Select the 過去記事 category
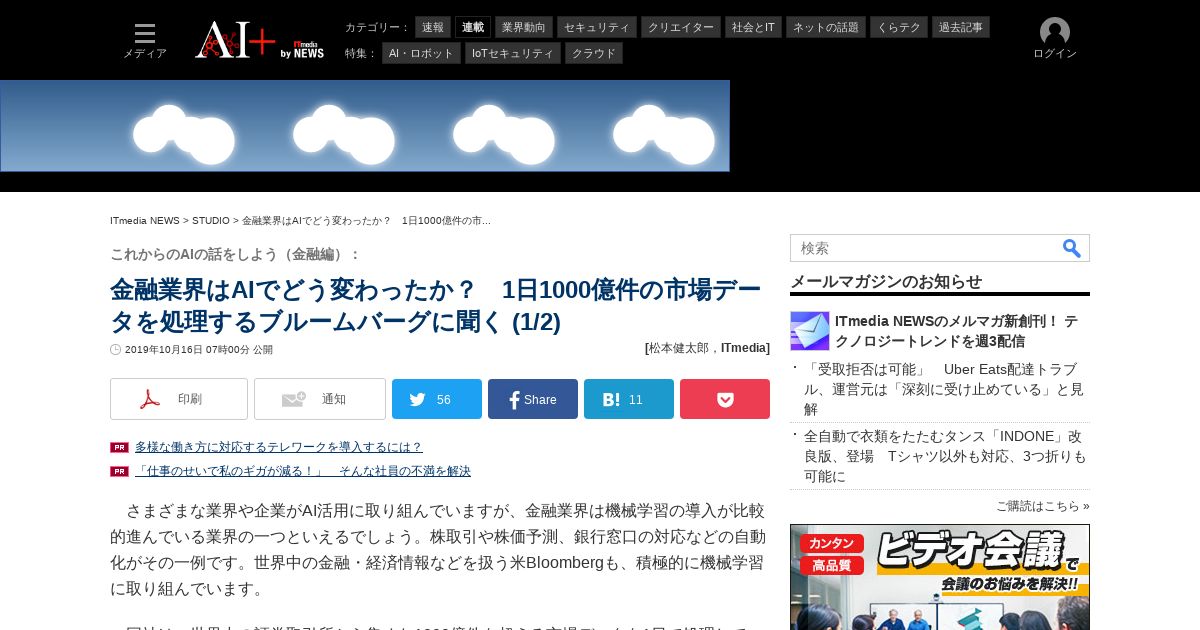Image resolution: width=1200 pixels, height=630 pixels. 961,27
